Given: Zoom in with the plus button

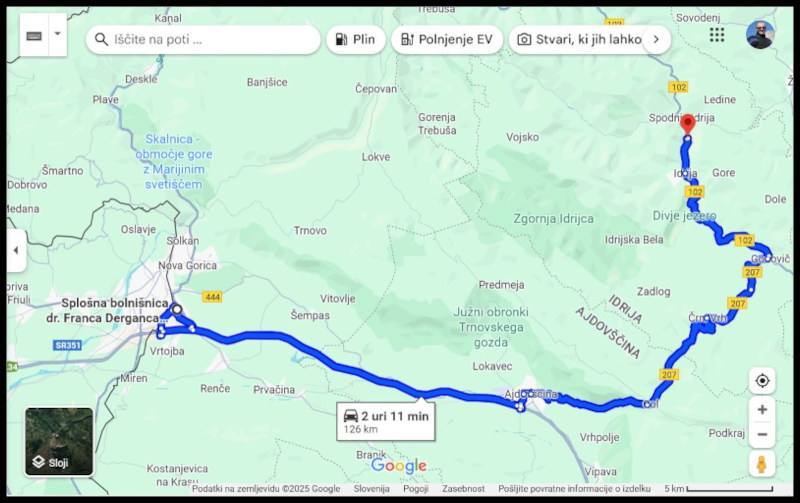Looking at the screenshot, I should click(762, 410).
